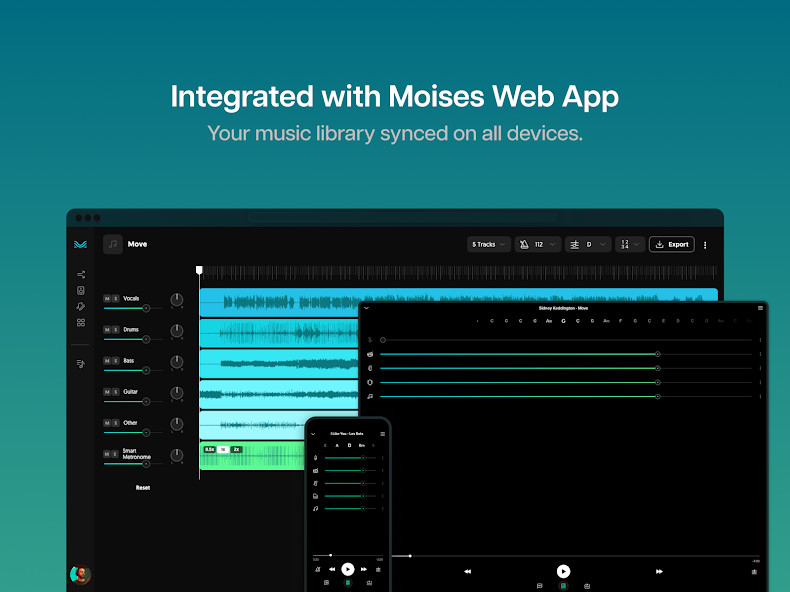Click the user avatar in web app sidebar
Viewport: 790px width, 592px height.
point(81,574)
